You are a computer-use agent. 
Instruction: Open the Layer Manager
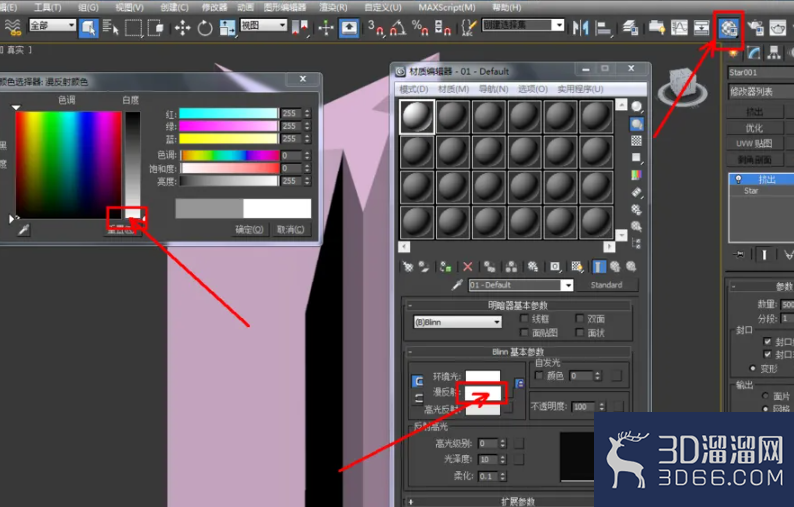pyautogui.click(x=629, y=27)
